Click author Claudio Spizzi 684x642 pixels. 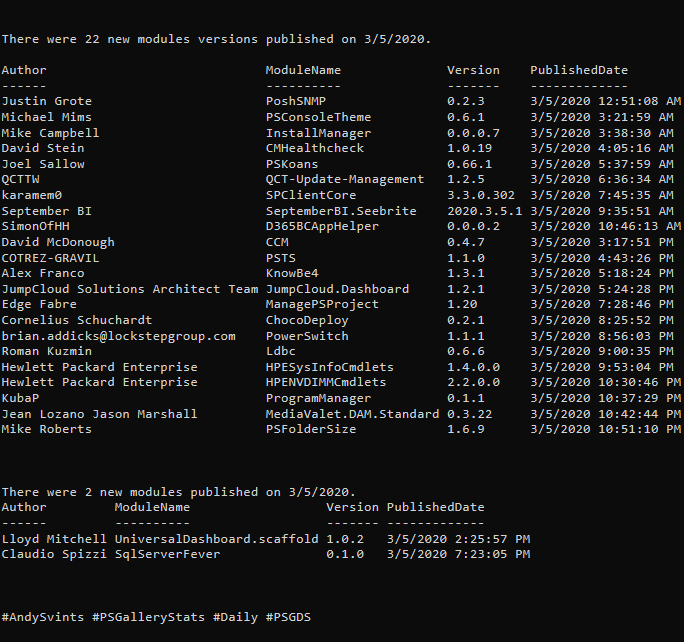[x=54, y=554]
